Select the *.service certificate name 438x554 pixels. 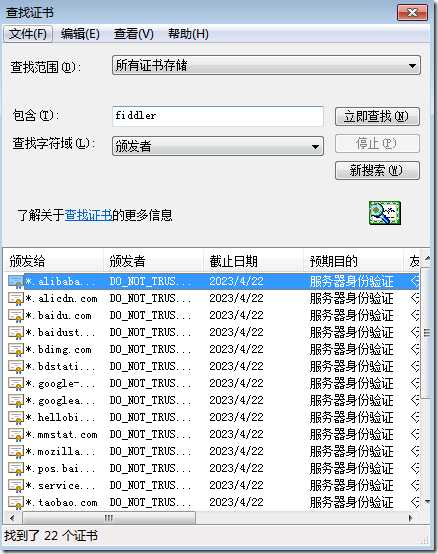60,485
